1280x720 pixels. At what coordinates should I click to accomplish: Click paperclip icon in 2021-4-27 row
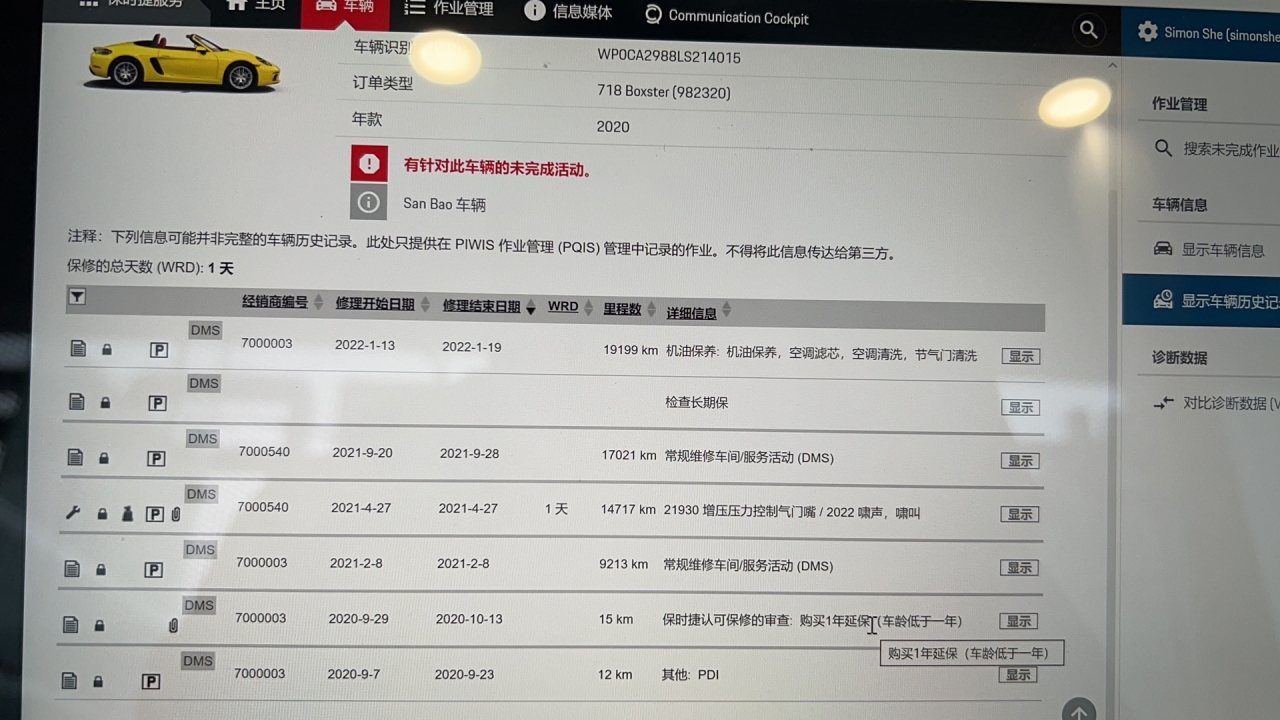176,515
